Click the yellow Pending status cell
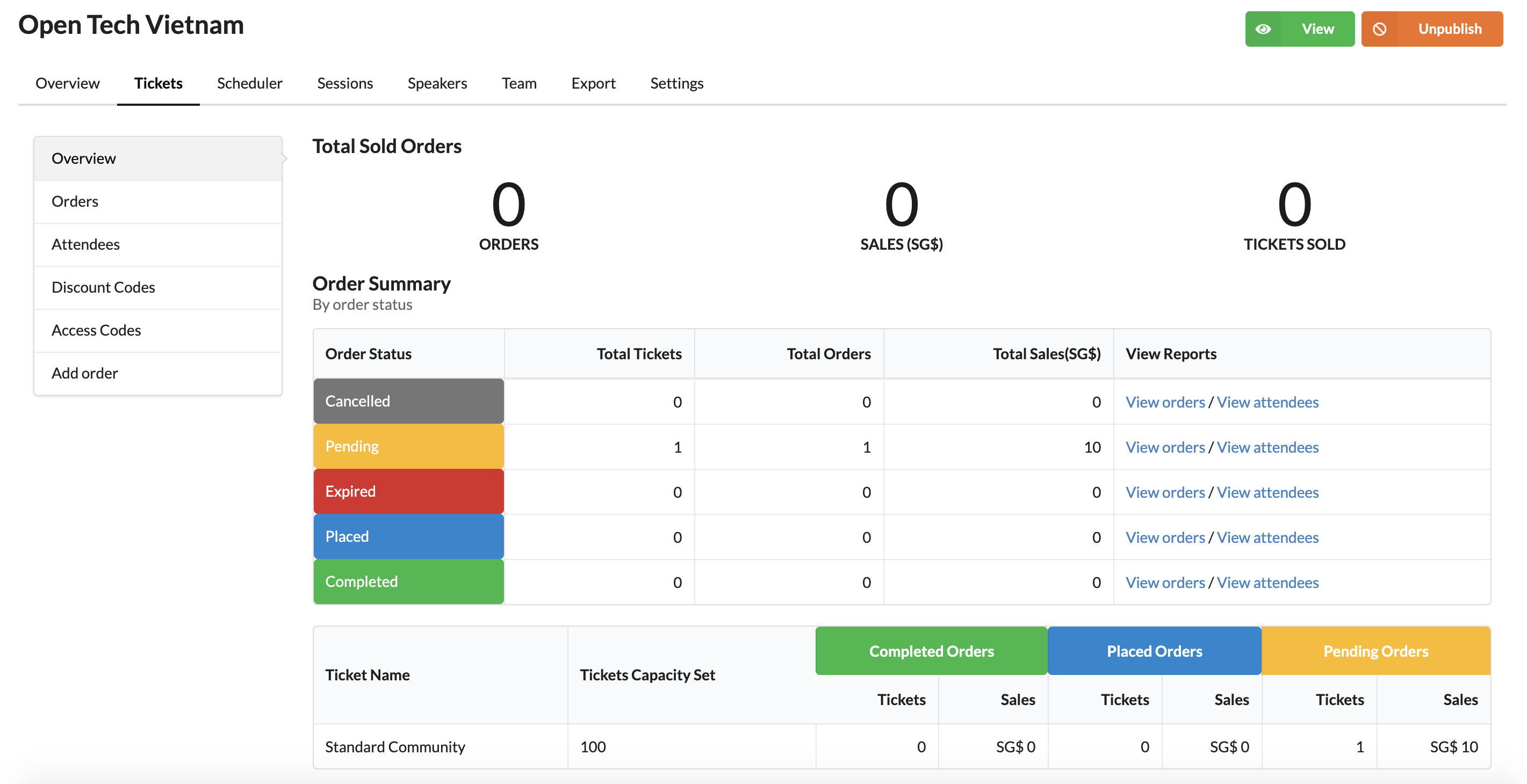The height and width of the screenshot is (784, 1527). point(408,446)
